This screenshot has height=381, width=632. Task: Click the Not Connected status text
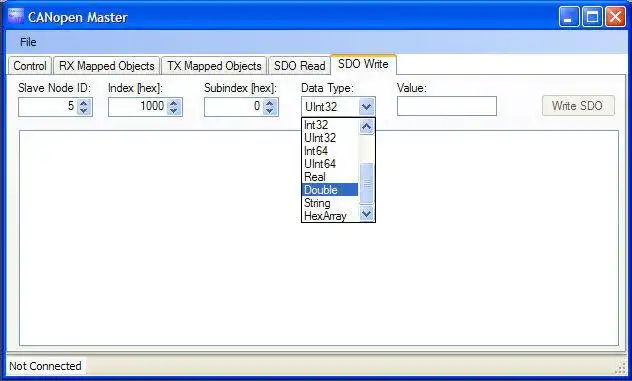pyautogui.click(x=45, y=366)
